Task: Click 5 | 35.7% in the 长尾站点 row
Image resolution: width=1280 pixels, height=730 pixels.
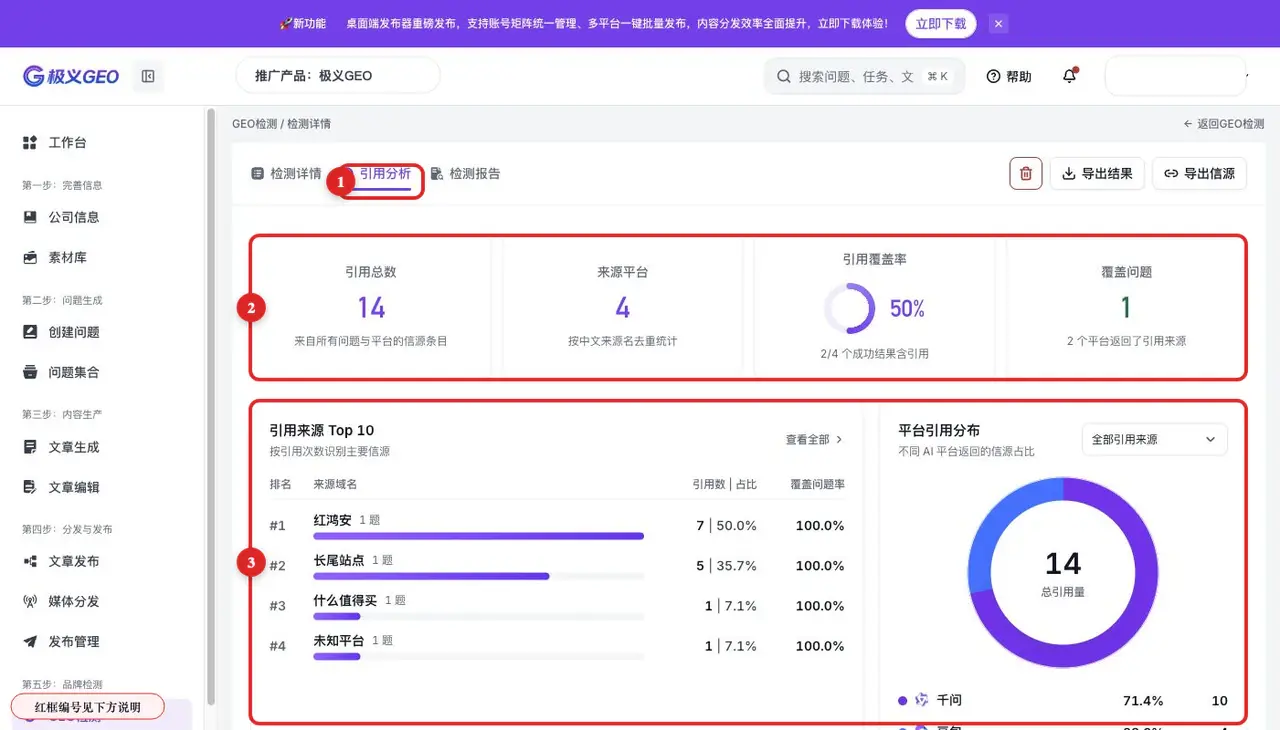Action: 727,565
